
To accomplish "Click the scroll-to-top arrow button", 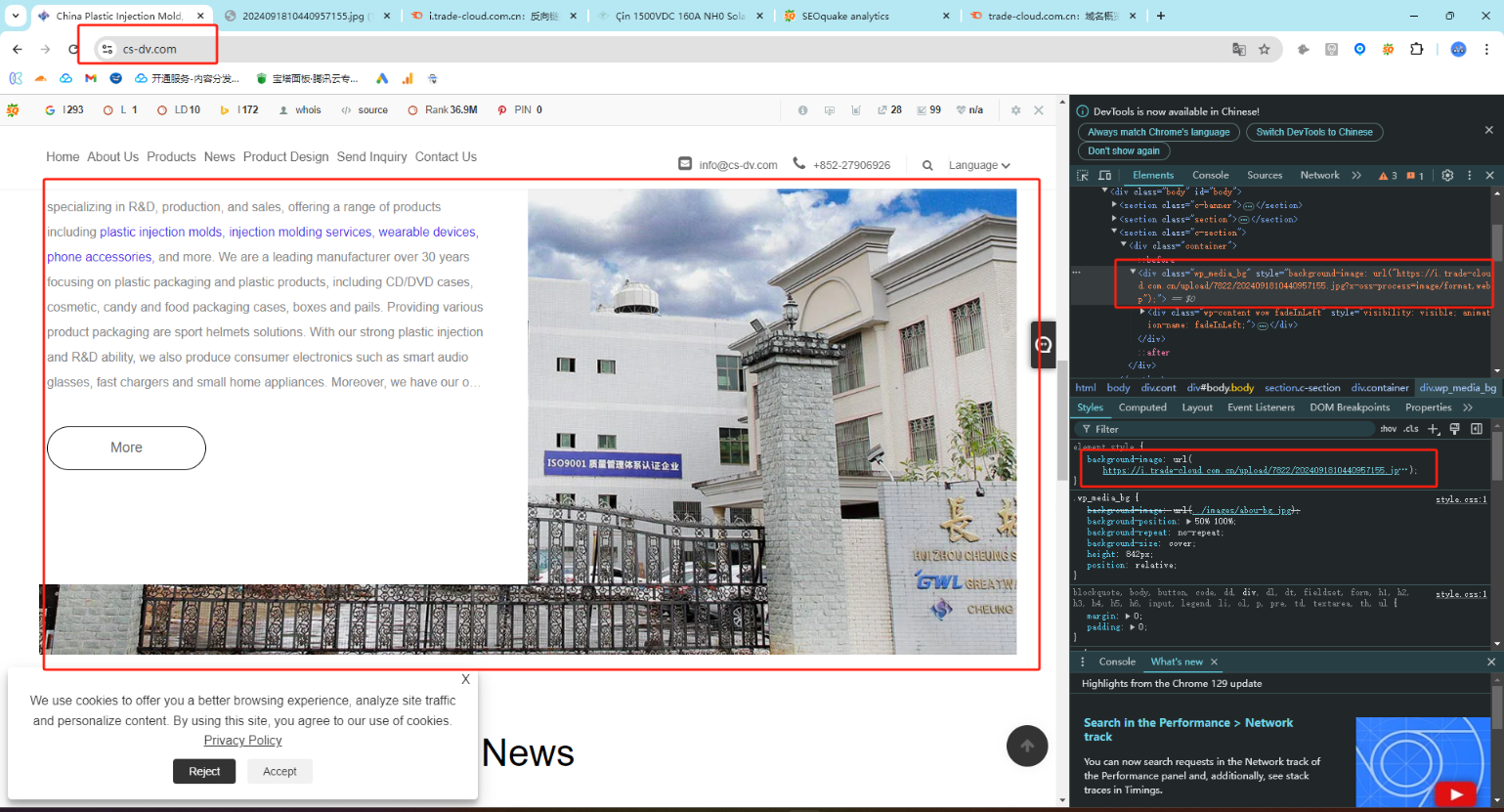I will pyautogui.click(x=1027, y=747).
